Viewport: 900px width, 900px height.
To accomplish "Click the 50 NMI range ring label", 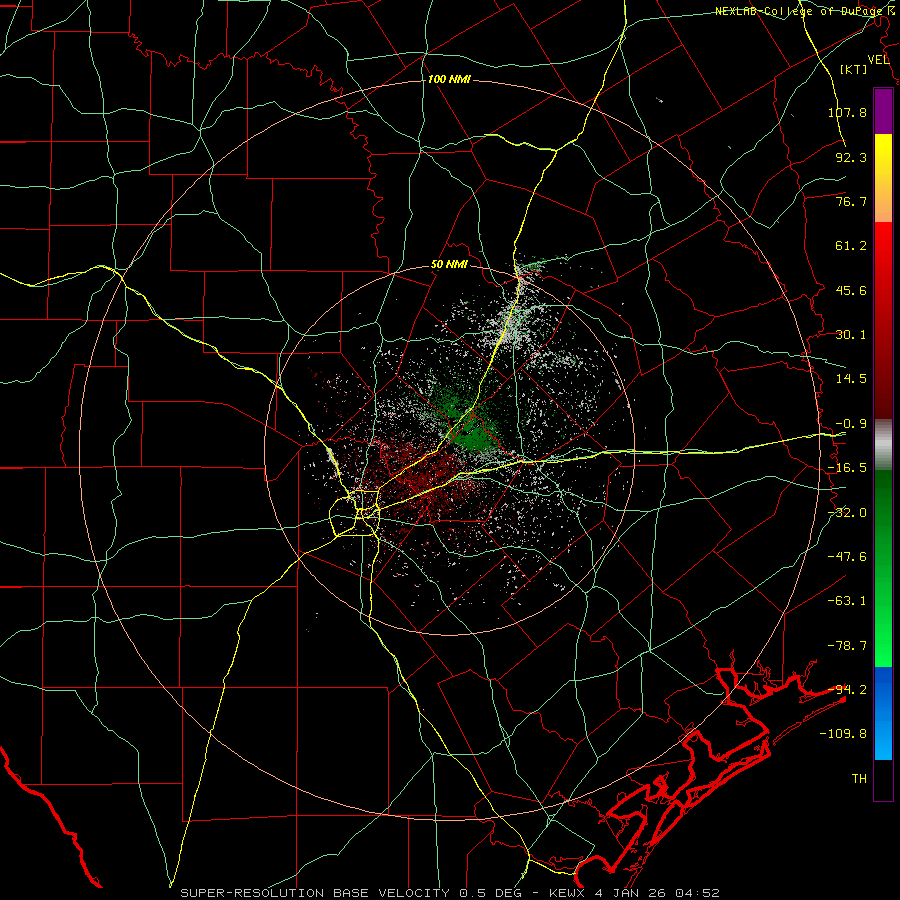I will click(x=449, y=265).
